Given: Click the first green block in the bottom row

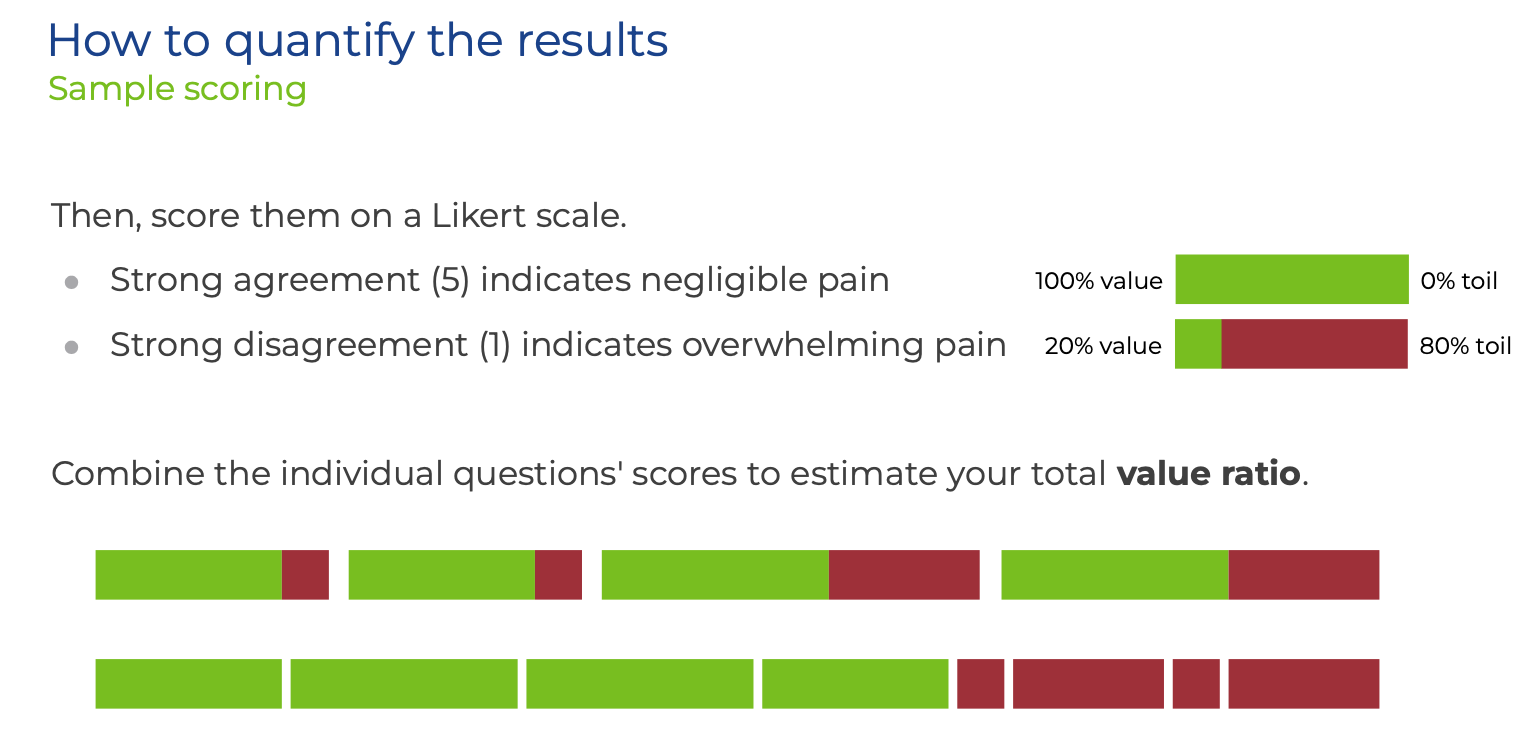Looking at the screenshot, I should 188,684.
